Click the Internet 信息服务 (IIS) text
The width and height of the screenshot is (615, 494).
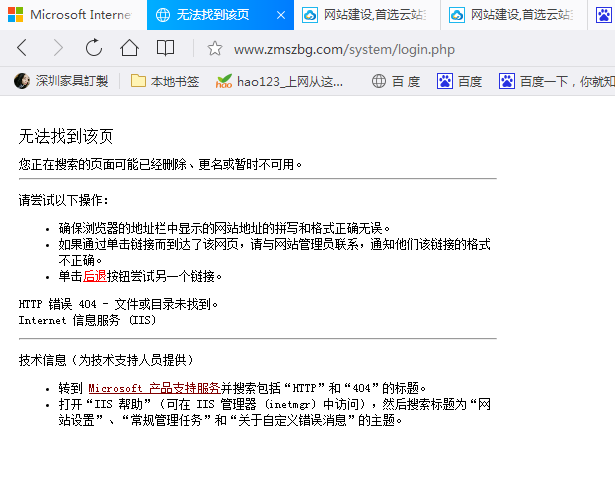click(x=87, y=320)
